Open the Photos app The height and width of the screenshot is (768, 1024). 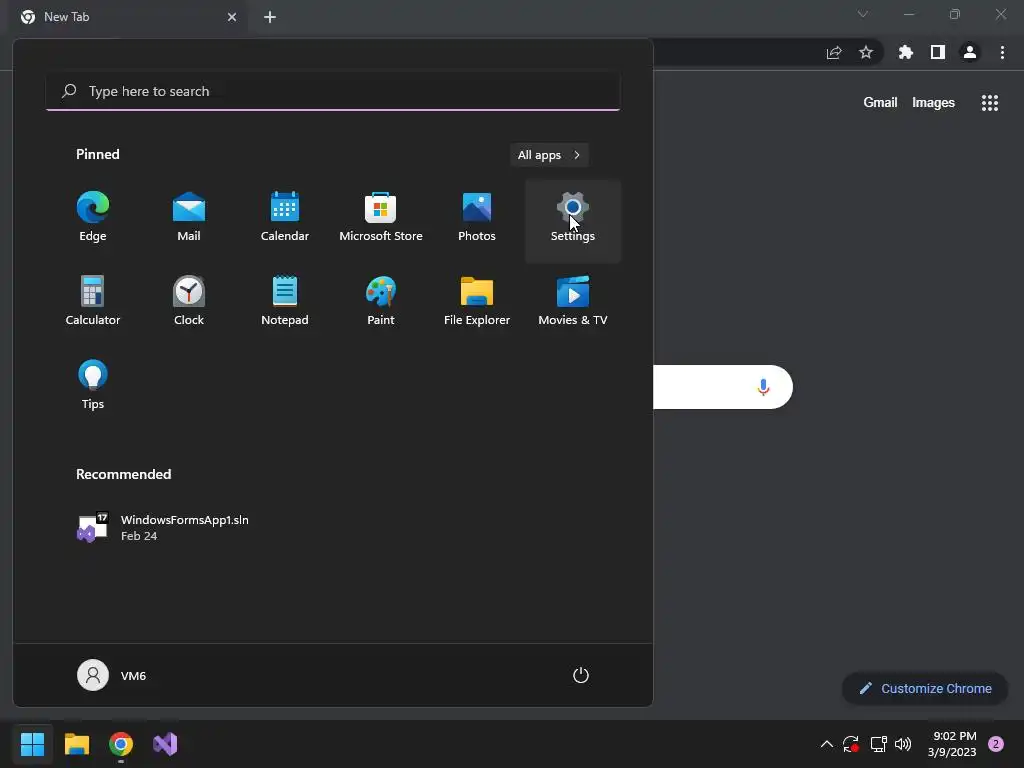tap(477, 217)
